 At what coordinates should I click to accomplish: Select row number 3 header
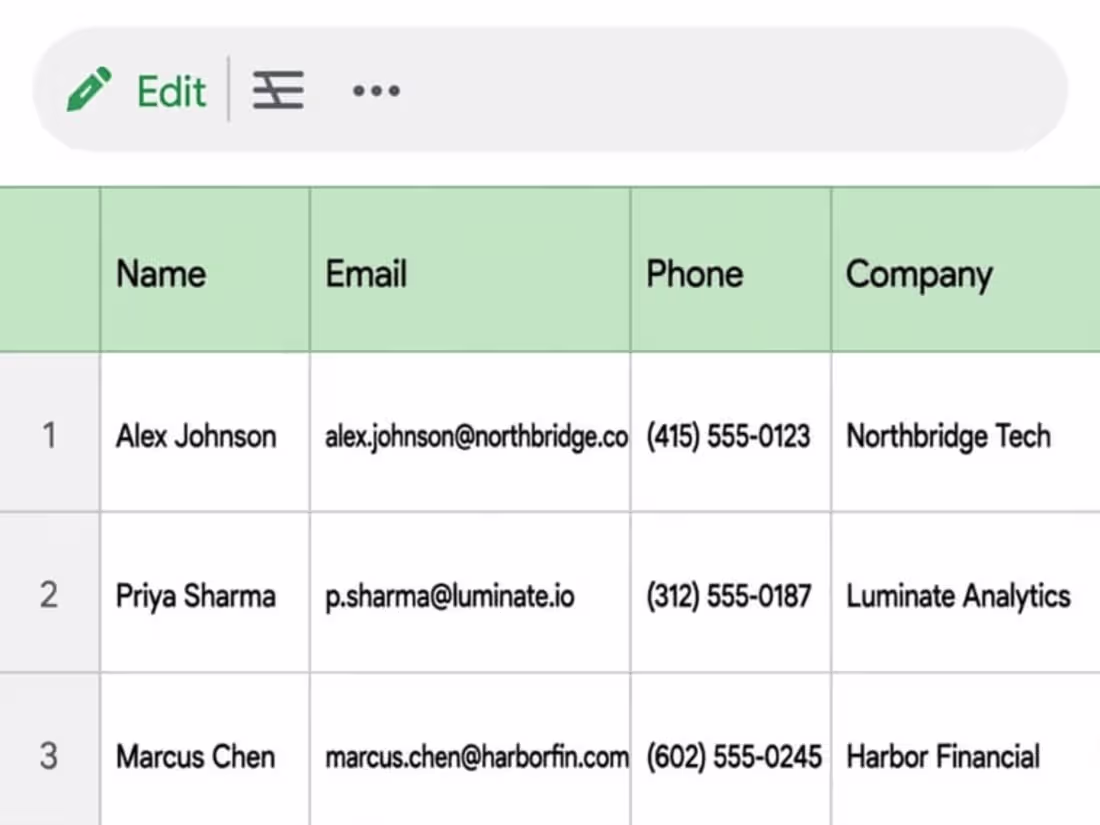pos(49,750)
